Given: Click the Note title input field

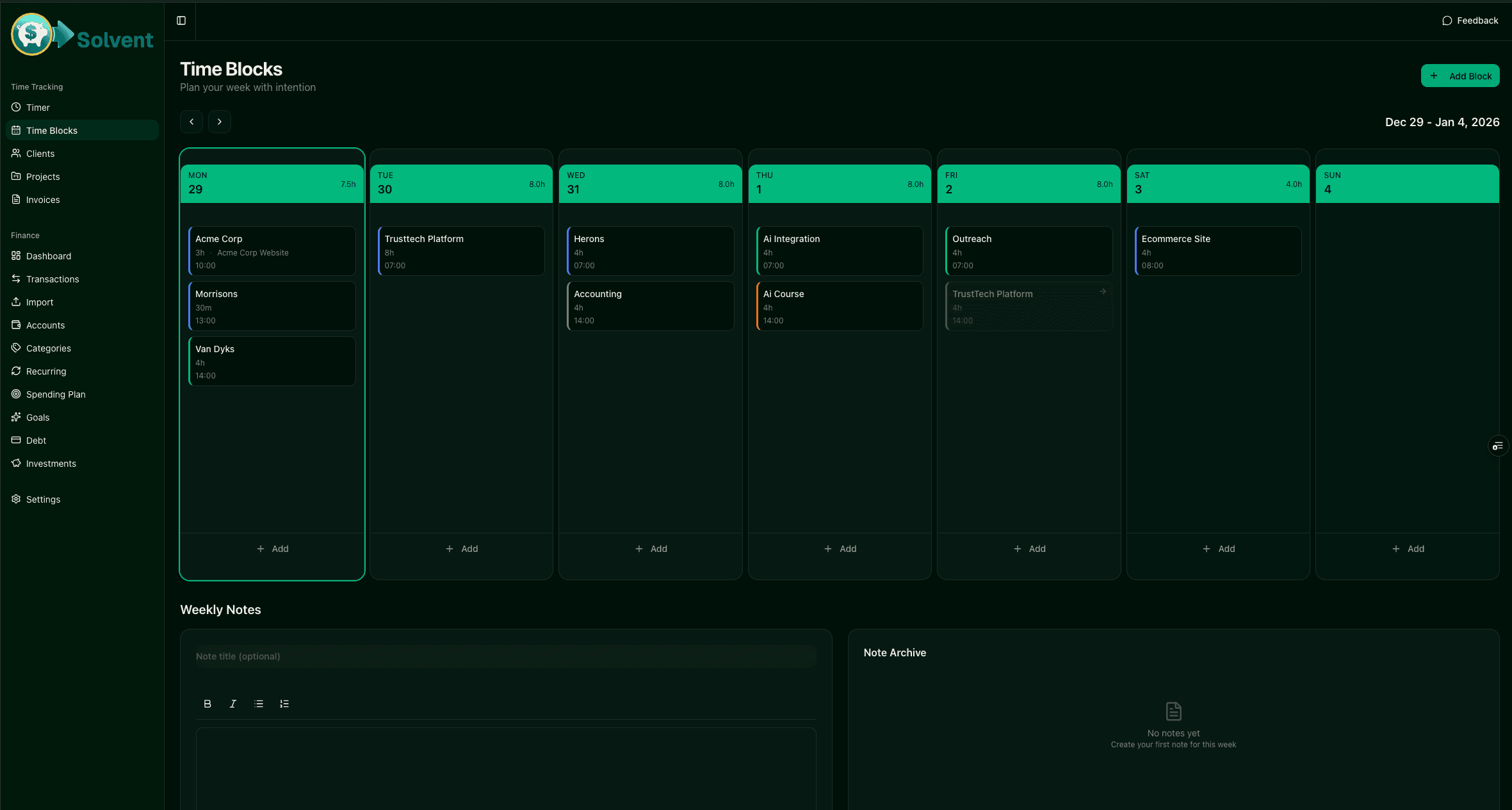Looking at the screenshot, I should pos(506,656).
